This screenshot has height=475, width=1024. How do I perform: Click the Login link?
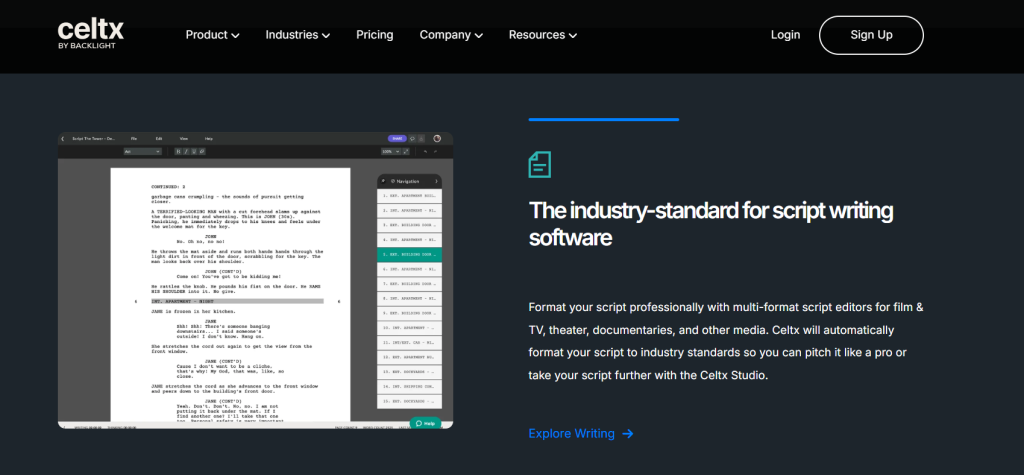point(785,35)
